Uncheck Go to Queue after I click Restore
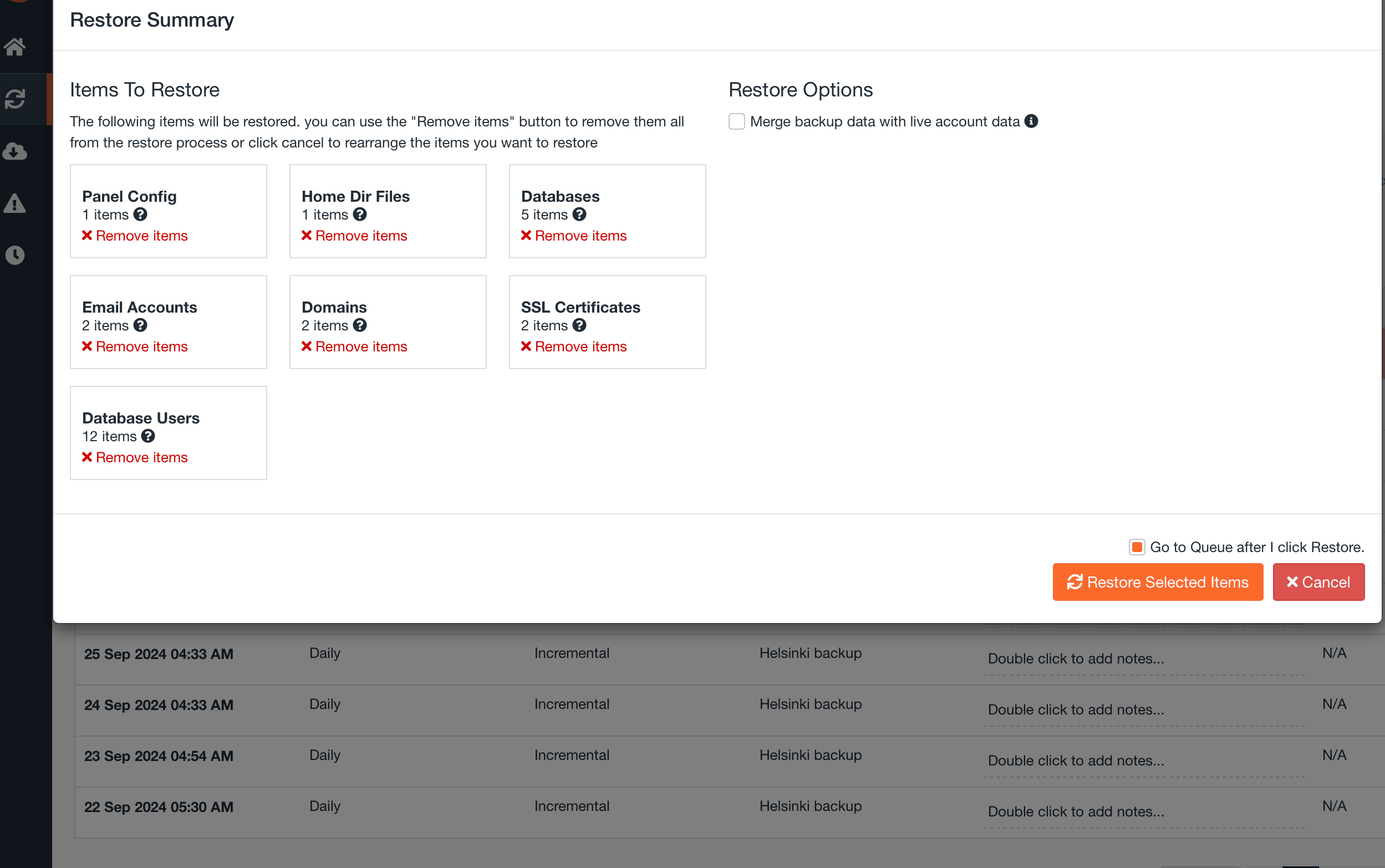This screenshot has height=868, width=1385. (x=1137, y=547)
